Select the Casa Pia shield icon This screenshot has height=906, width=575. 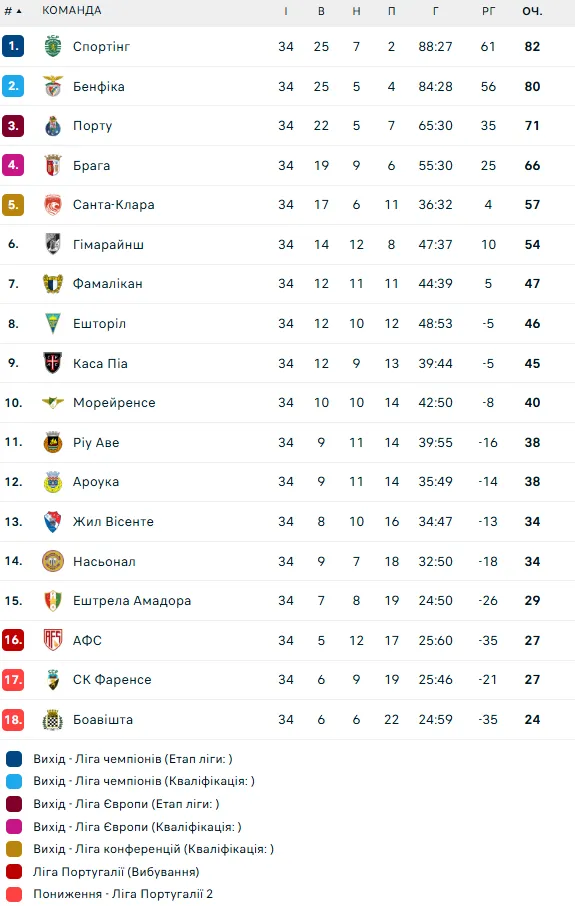coord(53,363)
